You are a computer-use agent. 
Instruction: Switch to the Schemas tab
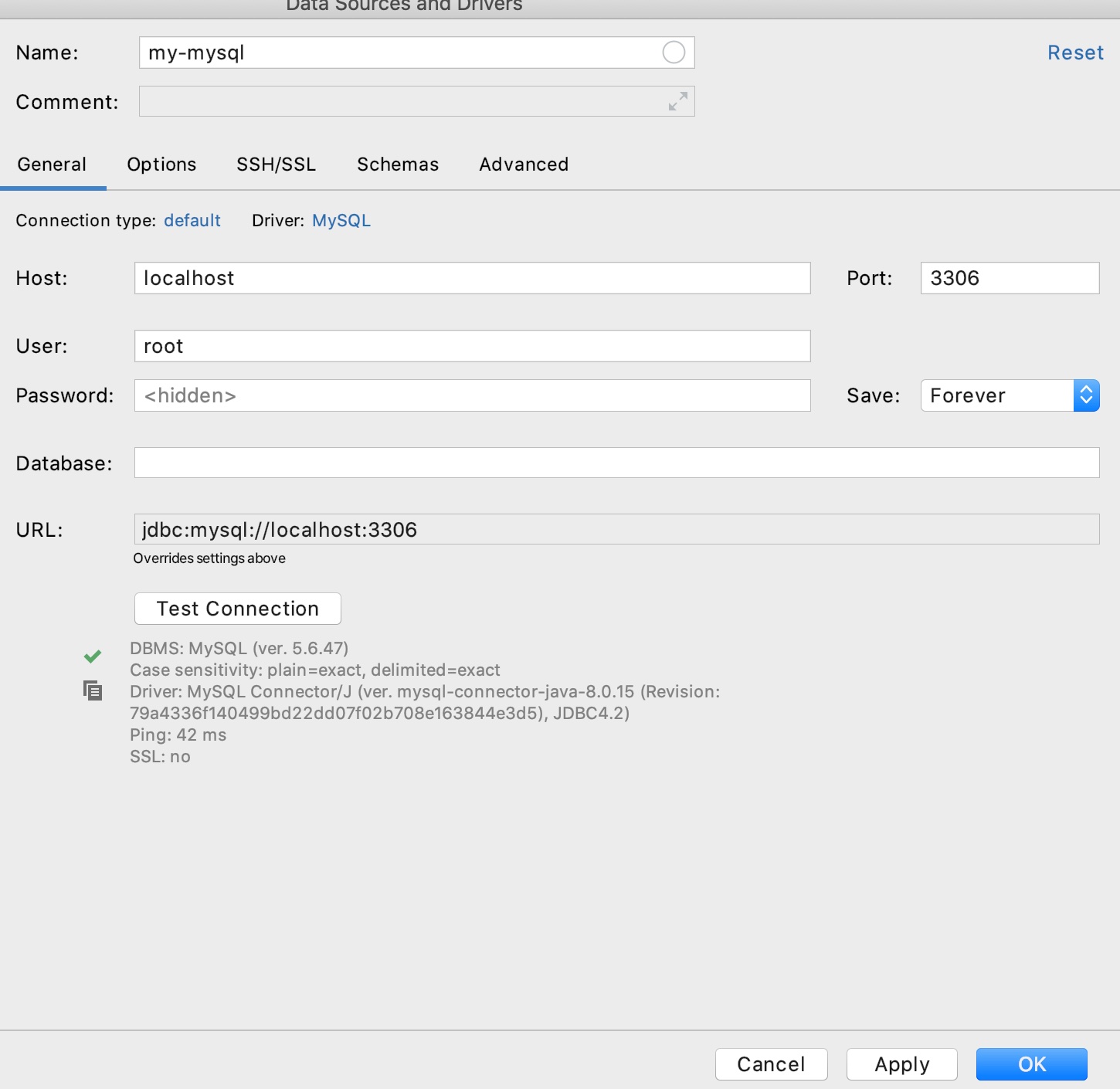click(x=398, y=165)
